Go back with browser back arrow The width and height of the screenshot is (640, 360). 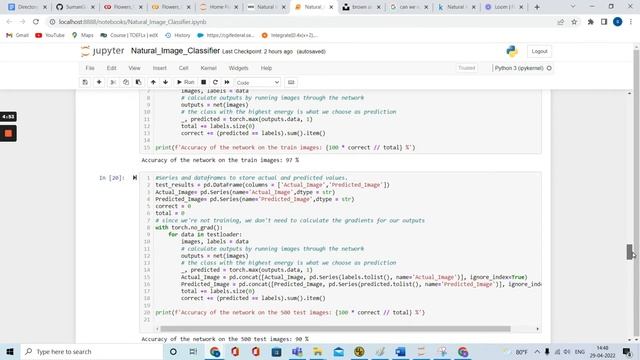[9, 22]
